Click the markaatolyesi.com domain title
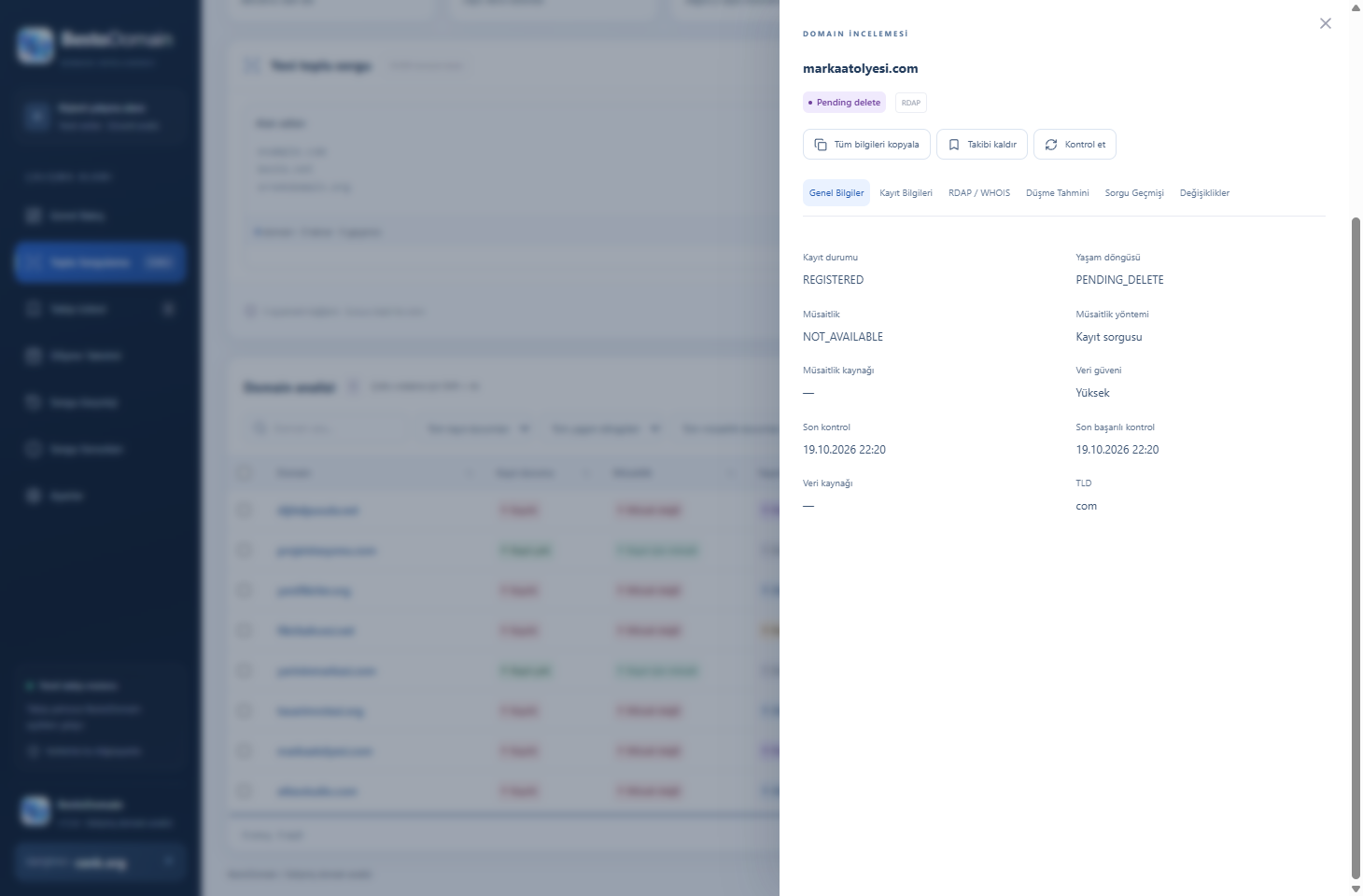This screenshot has height=896, width=1363. click(860, 68)
